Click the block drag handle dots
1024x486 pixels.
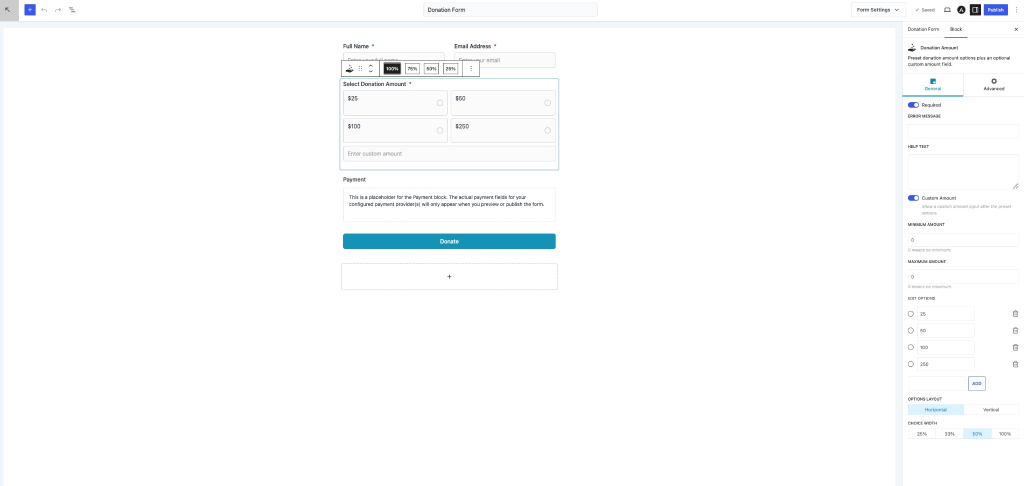click(360, 69)
